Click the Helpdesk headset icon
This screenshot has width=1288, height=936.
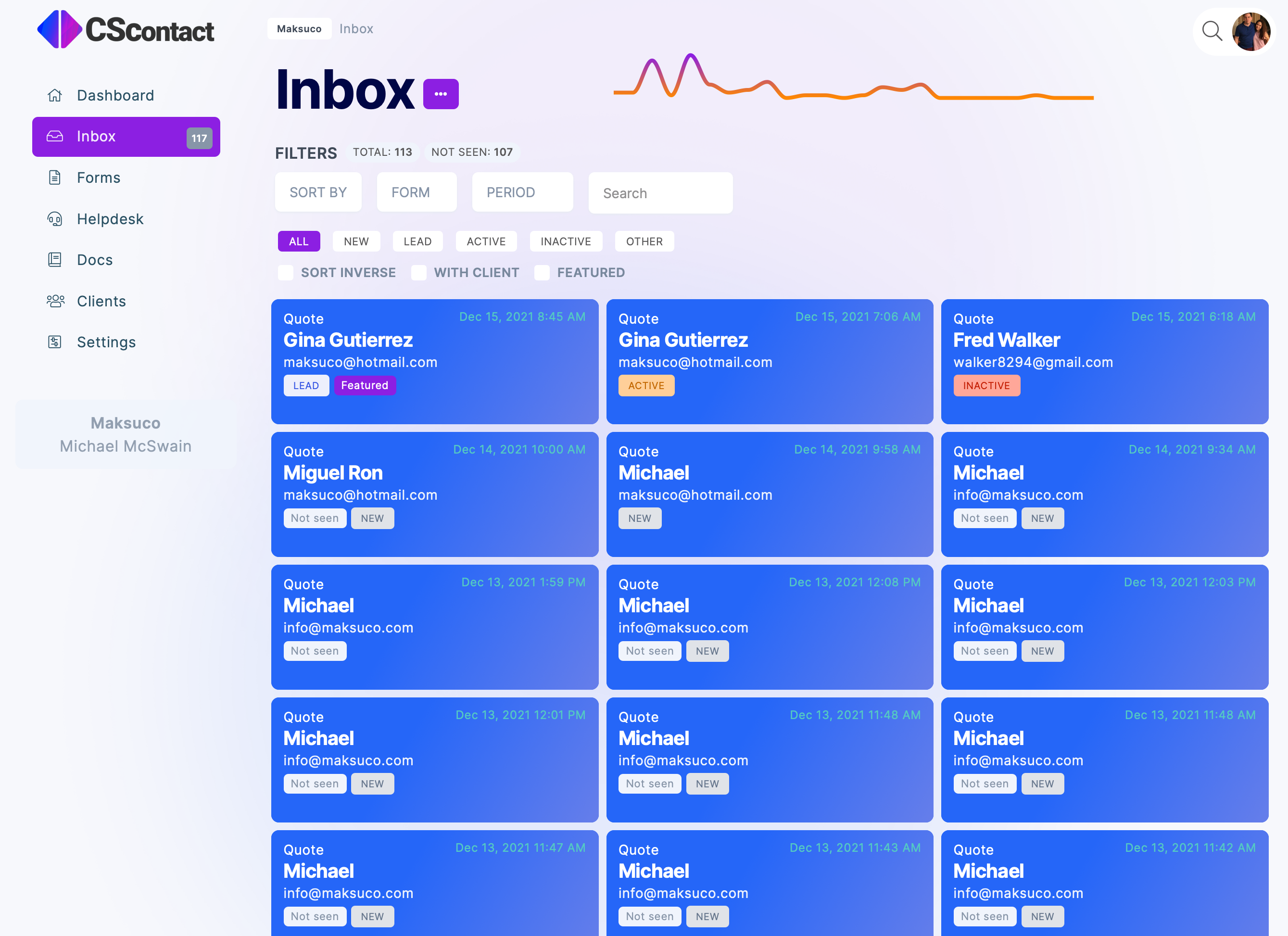click(x=54, y=219)
